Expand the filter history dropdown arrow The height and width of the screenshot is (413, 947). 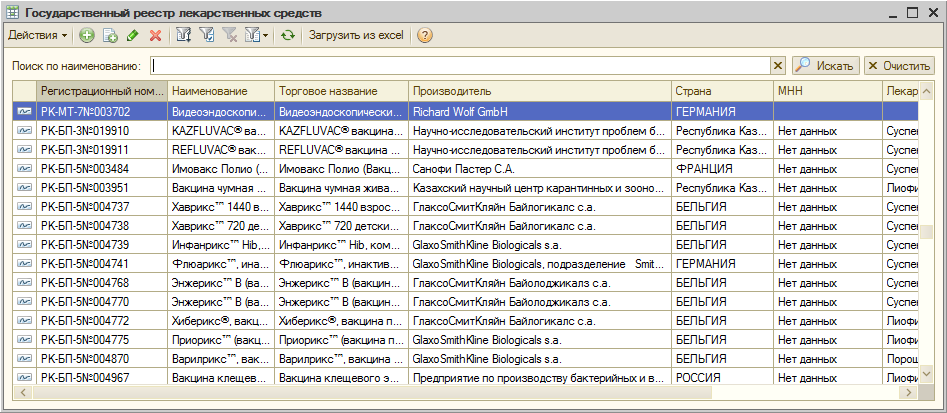coord(266,35)
